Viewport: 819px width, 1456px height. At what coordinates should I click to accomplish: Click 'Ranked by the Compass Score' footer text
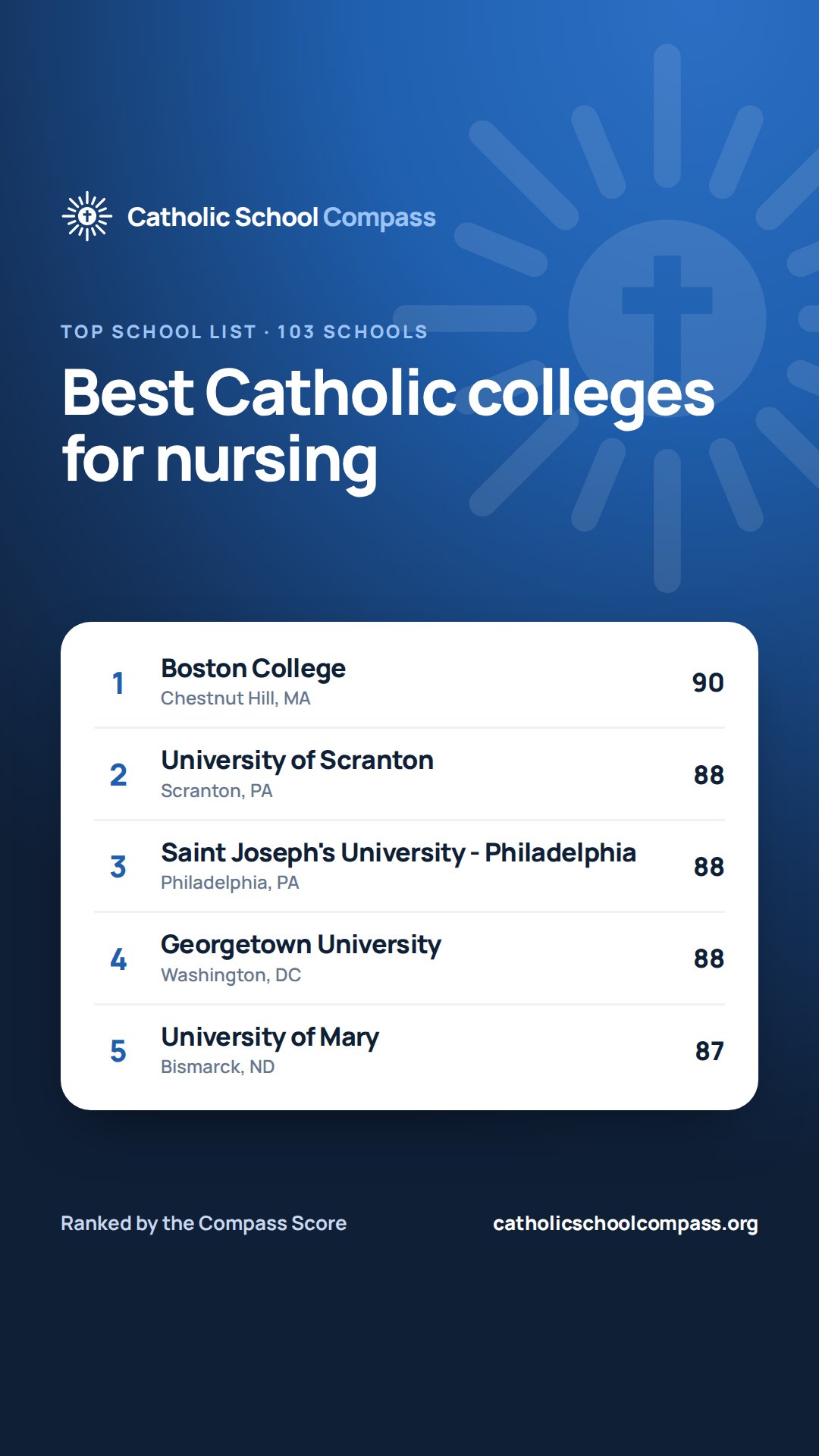pos(203,1223)
